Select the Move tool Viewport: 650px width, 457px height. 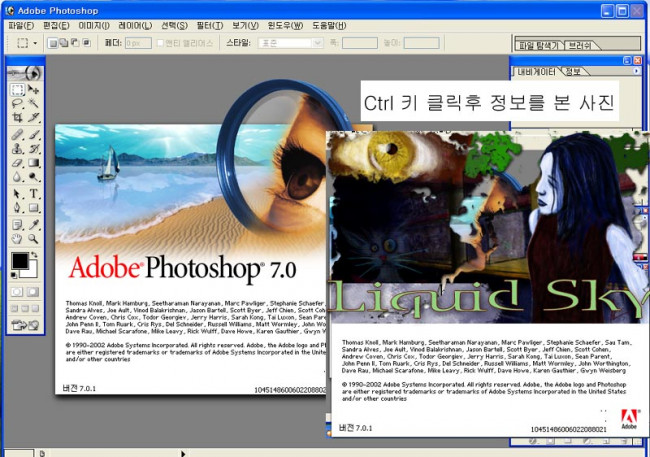tap(35, 89)
